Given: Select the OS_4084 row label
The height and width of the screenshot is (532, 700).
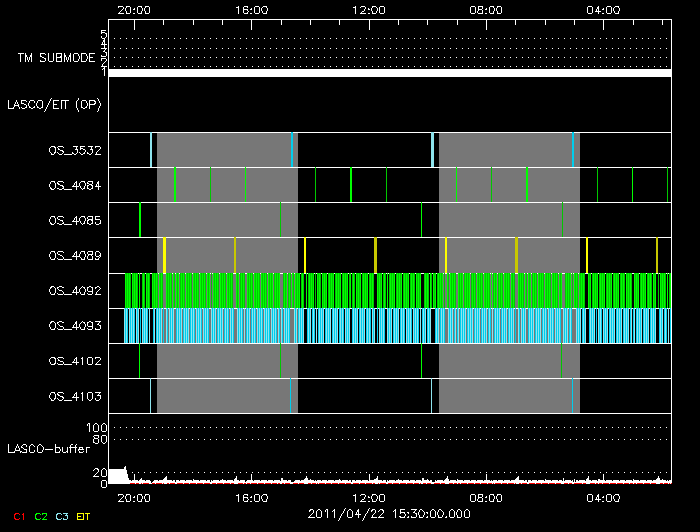Looking at the screenshot, I should coord(74,185).
